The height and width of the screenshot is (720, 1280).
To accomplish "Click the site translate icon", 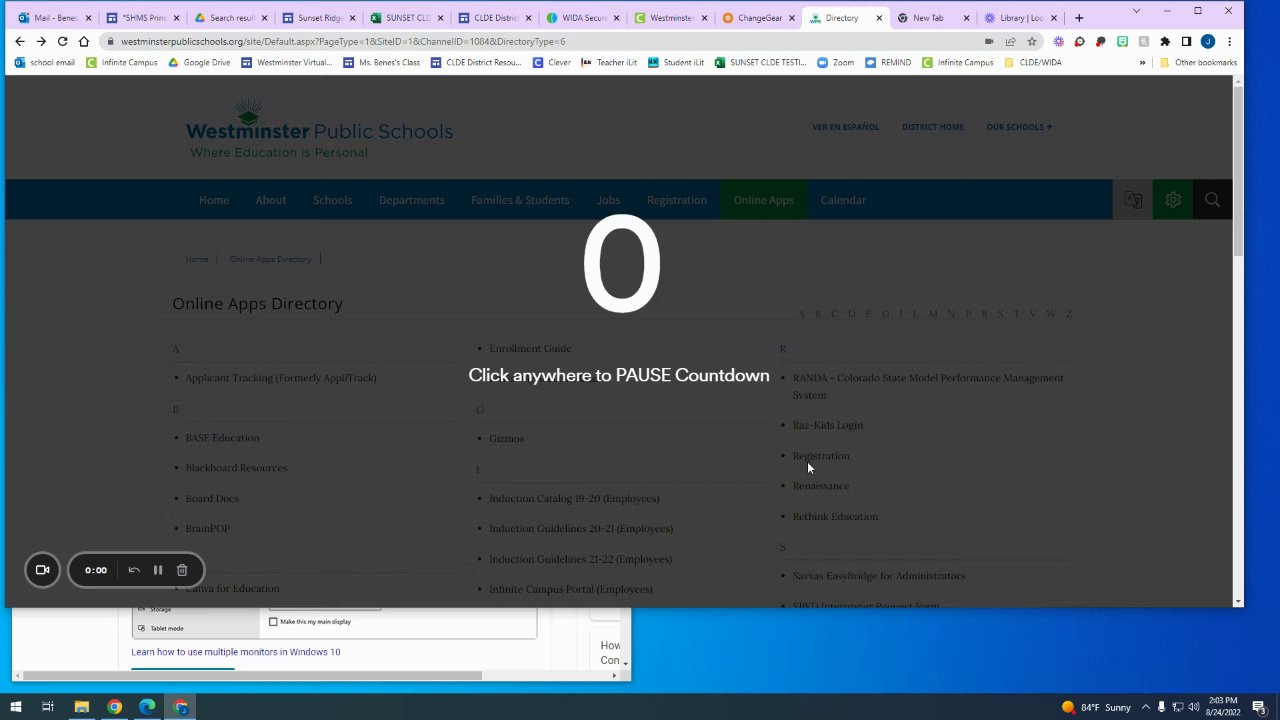I will pos(1133,200).
